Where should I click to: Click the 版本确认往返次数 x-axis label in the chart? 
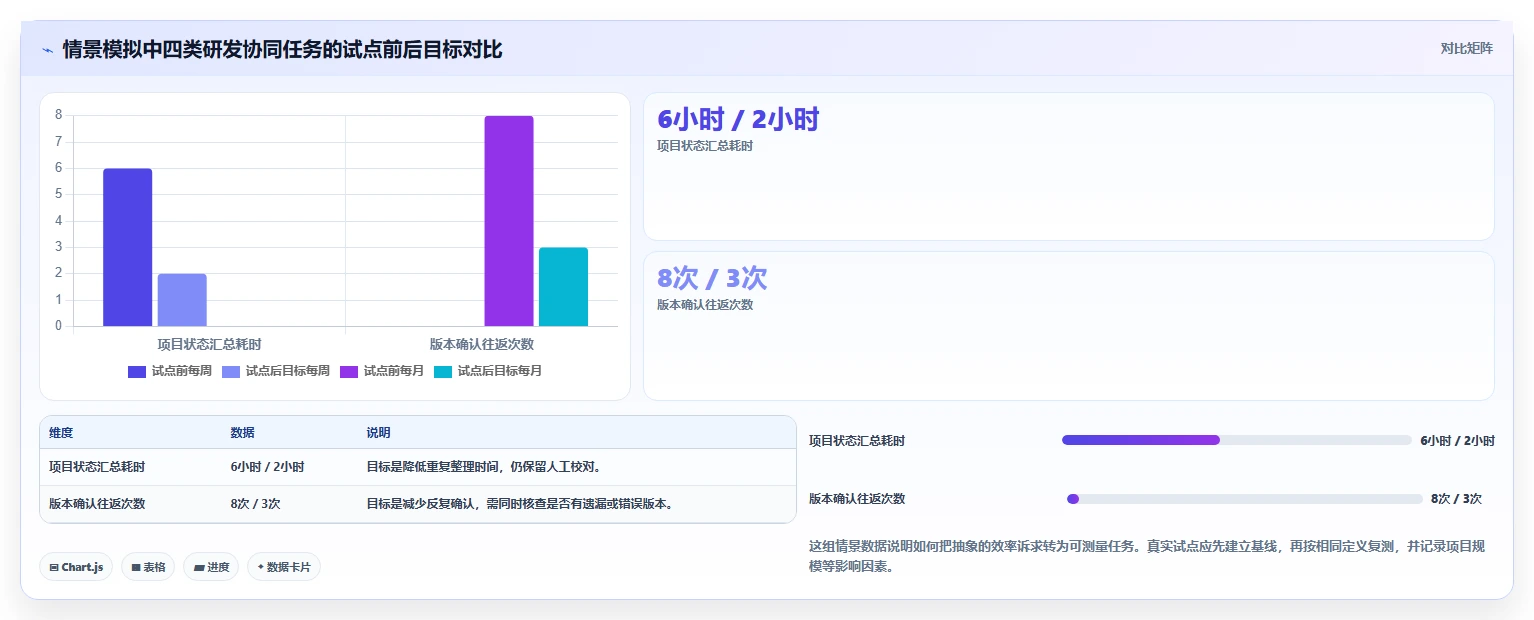[482, 344]
